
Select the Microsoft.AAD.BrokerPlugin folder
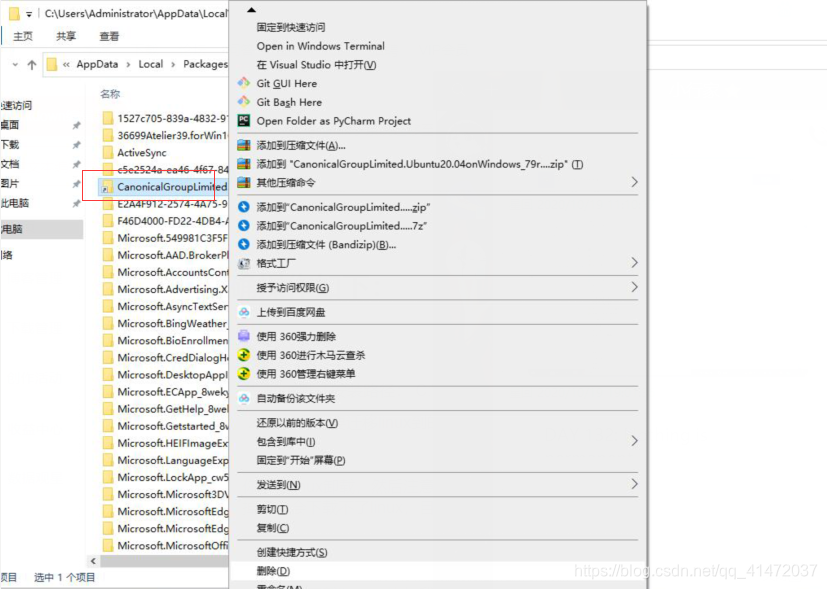click(x=172, y=255)
